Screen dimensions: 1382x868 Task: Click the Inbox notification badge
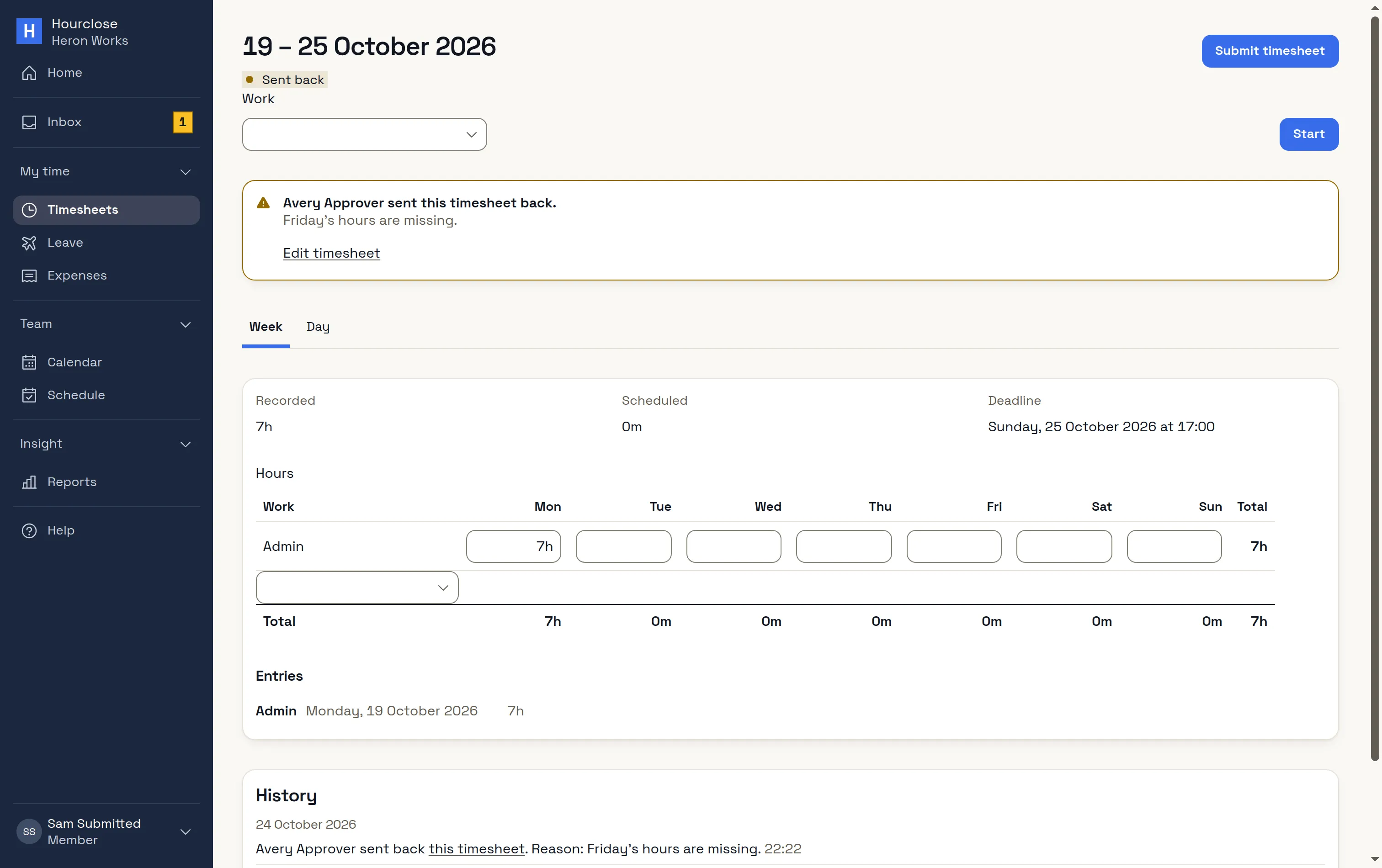182,122
